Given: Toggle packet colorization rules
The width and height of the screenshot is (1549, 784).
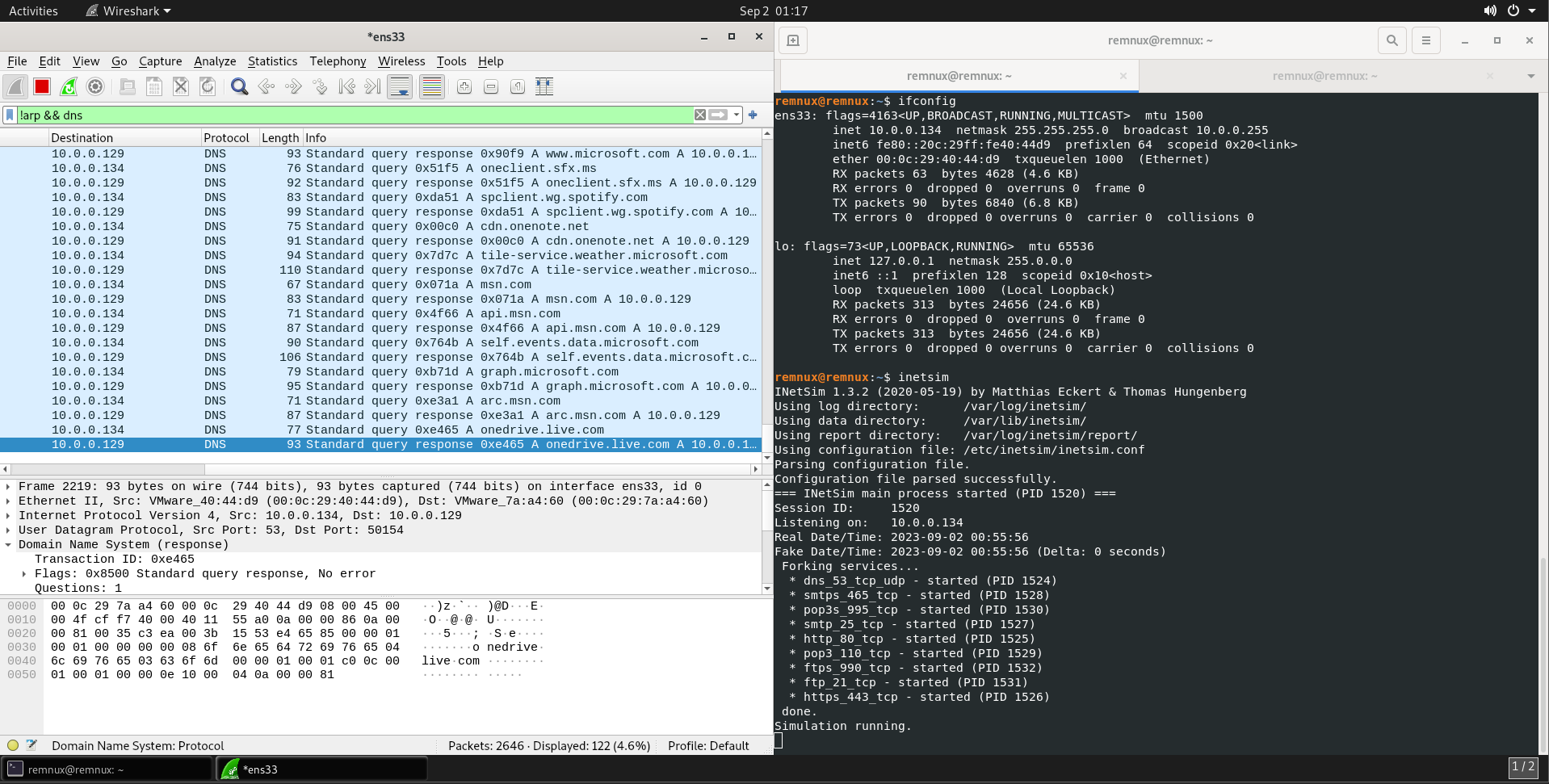Looking at the screenshot, I should pyautogui.click(x=432, y=86).
